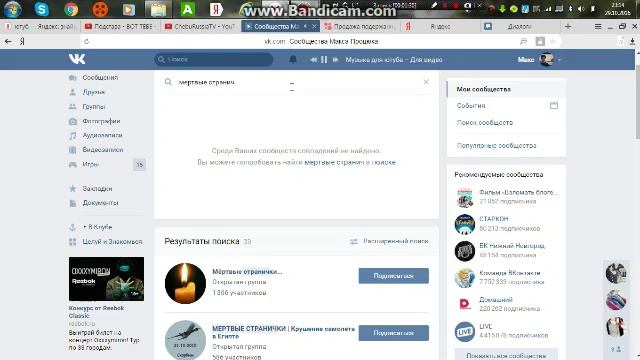
Task: Go back in the browser
Action: (x=8, y=41)
